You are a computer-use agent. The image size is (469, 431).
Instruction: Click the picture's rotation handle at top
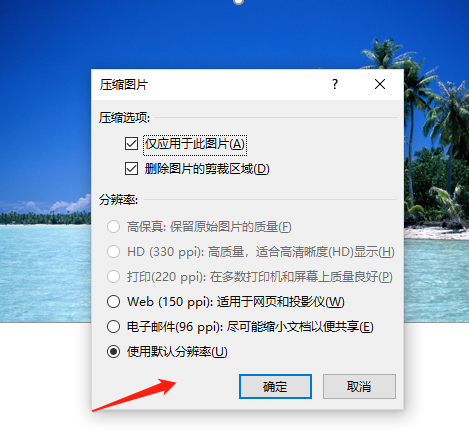click(238, 2)
